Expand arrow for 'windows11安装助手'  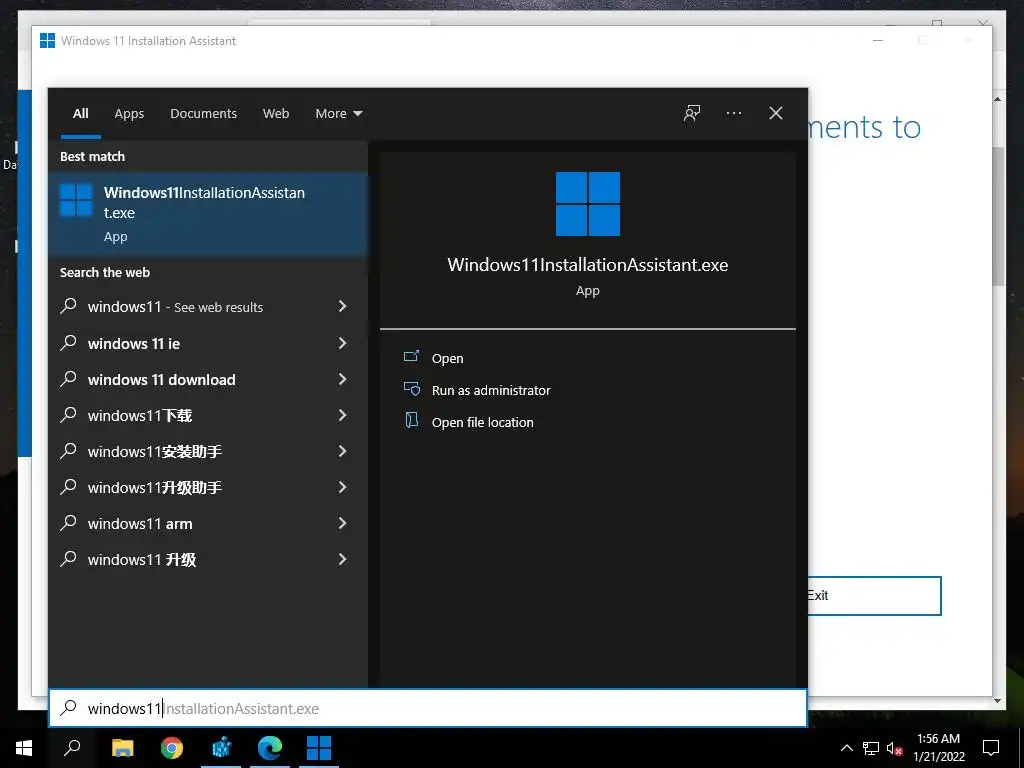[x=342, y=451]
